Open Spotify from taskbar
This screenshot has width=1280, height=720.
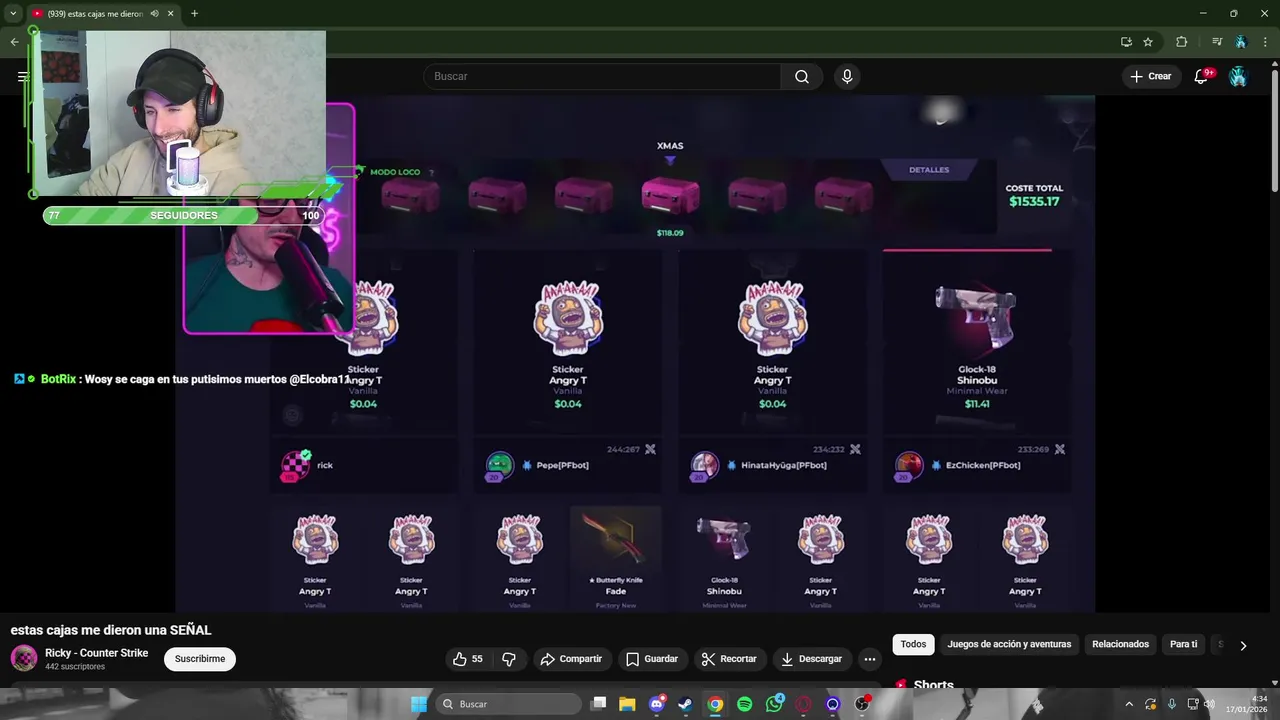tap(744, 704)
